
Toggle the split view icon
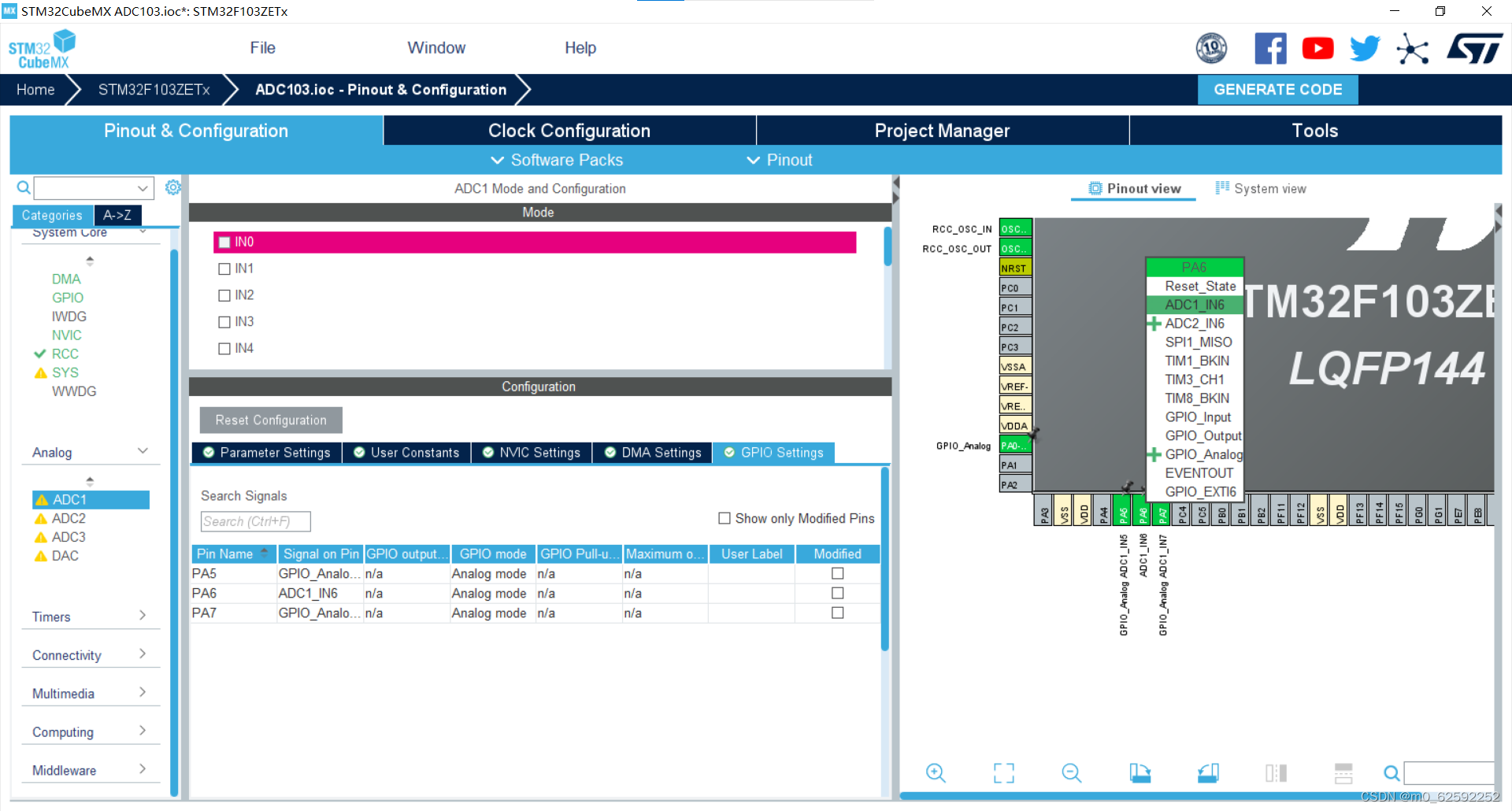1276,772
